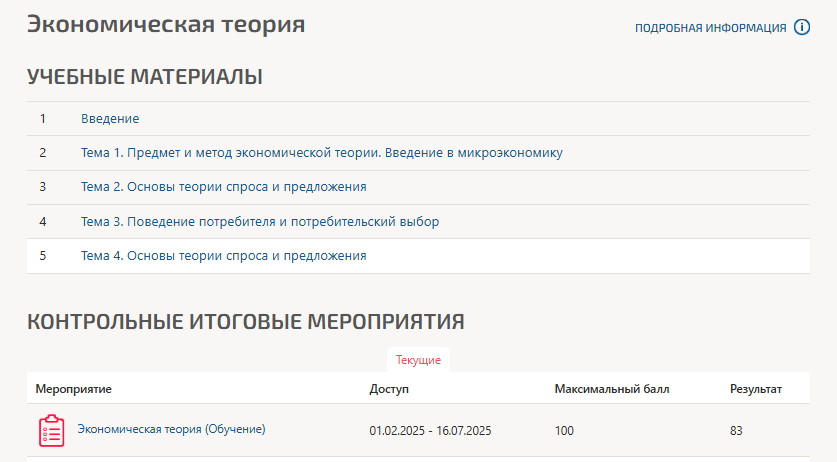
Task: Open Экономическая теория (Обучение) event link
Action: [171, 429]
